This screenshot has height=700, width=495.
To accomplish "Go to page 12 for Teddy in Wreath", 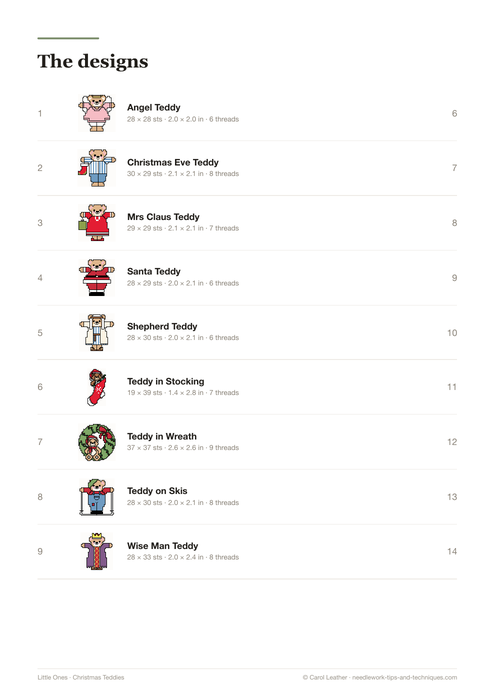I will tap(452, 442).
